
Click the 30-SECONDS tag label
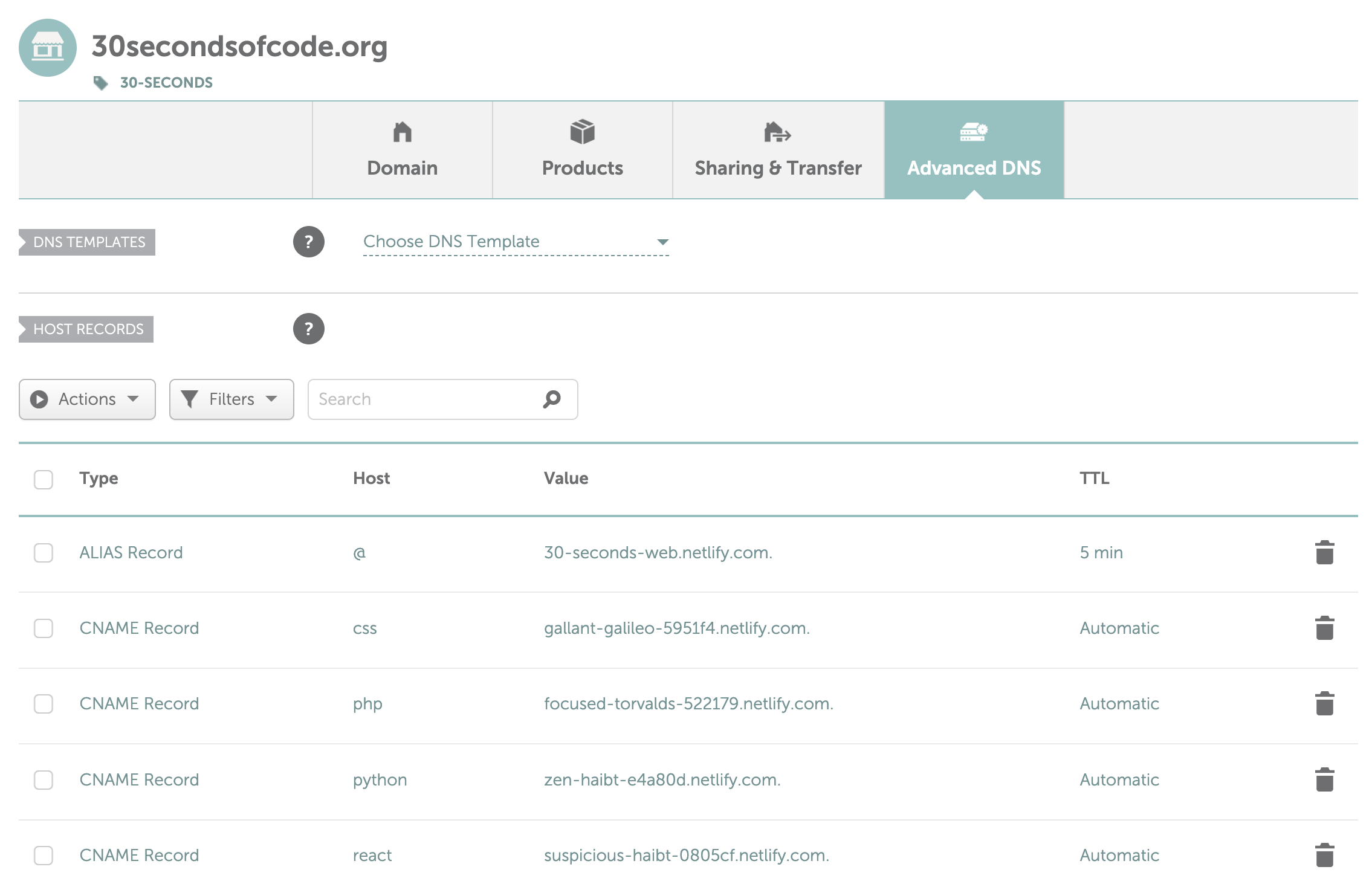coord(165,82)
